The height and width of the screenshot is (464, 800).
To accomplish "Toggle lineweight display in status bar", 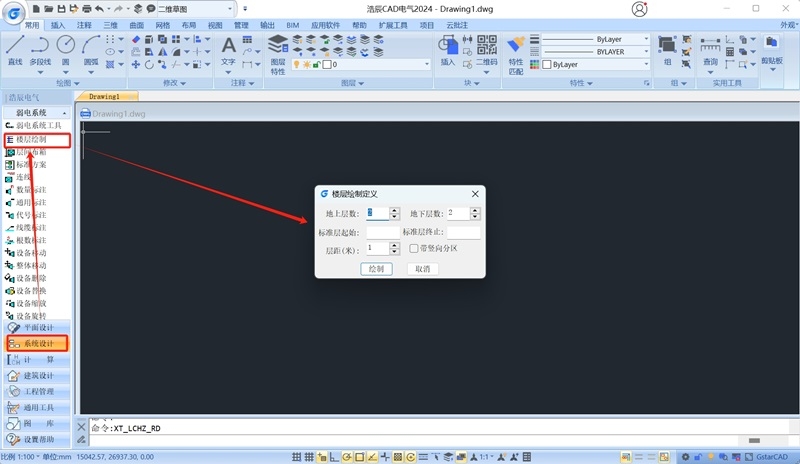I will click(423, 457).
